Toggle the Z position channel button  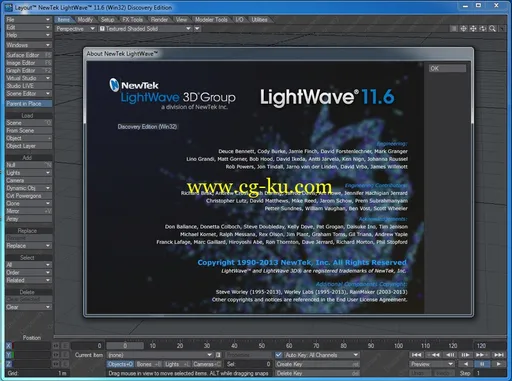coord(9,364)
